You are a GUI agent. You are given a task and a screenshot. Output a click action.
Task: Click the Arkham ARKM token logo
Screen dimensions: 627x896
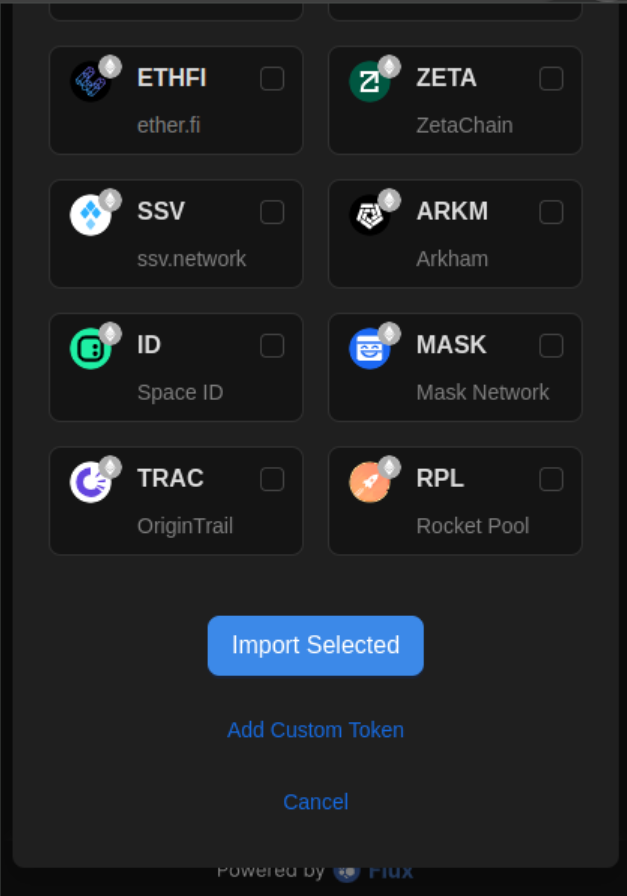tap(369, 215)
